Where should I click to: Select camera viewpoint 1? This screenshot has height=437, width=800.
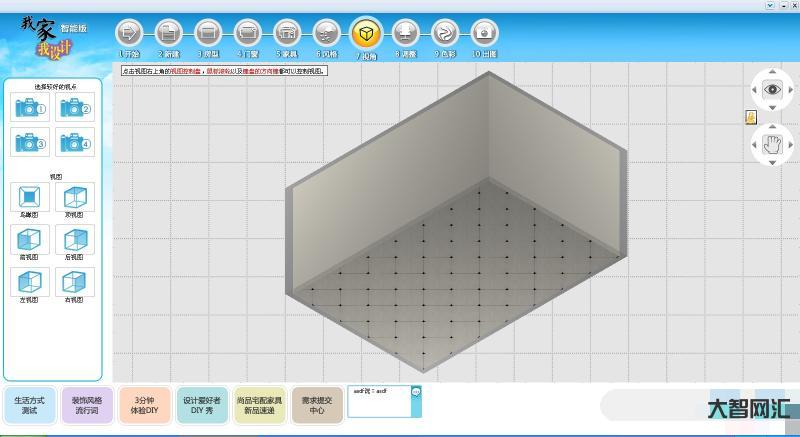[x=30, y=108]
